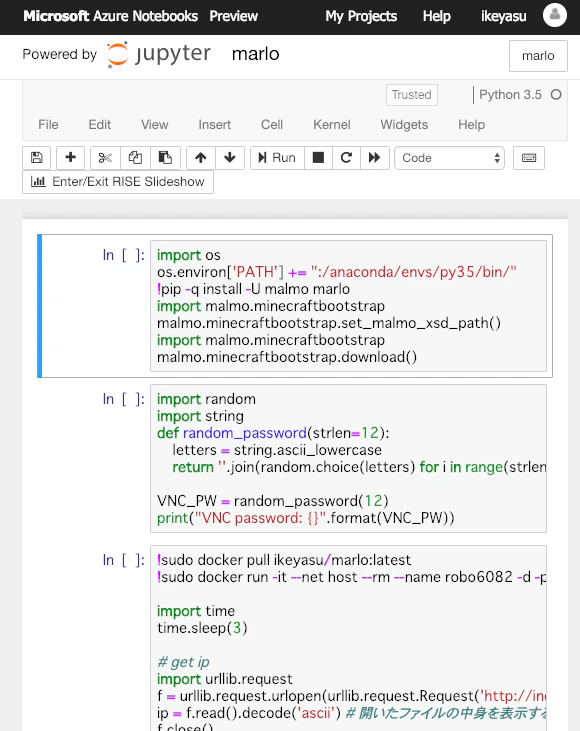Click Microsoft Azure Notebooks home link
This screenshot has height=731, width=580.
pyautogui.click(x=110, y=16)
